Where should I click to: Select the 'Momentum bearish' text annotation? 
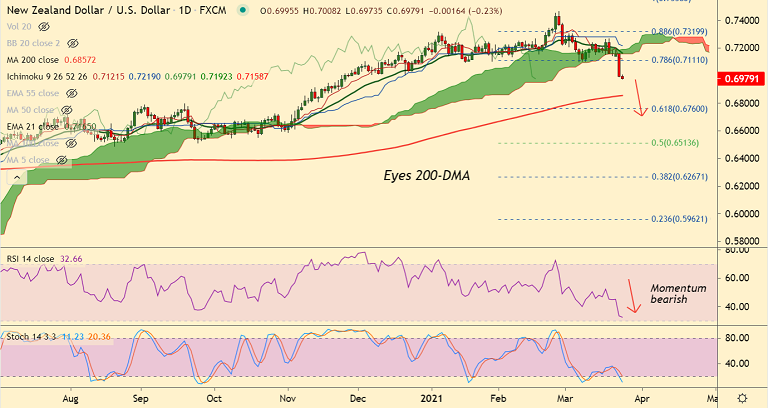tap(678, 294)
